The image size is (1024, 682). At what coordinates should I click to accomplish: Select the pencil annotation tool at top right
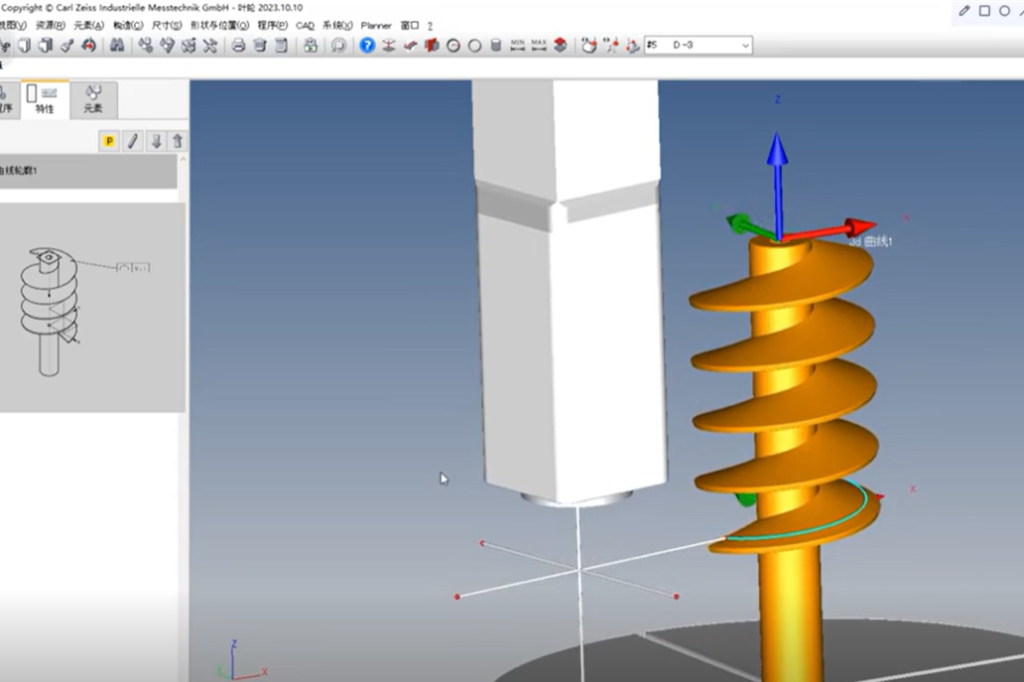964,11
